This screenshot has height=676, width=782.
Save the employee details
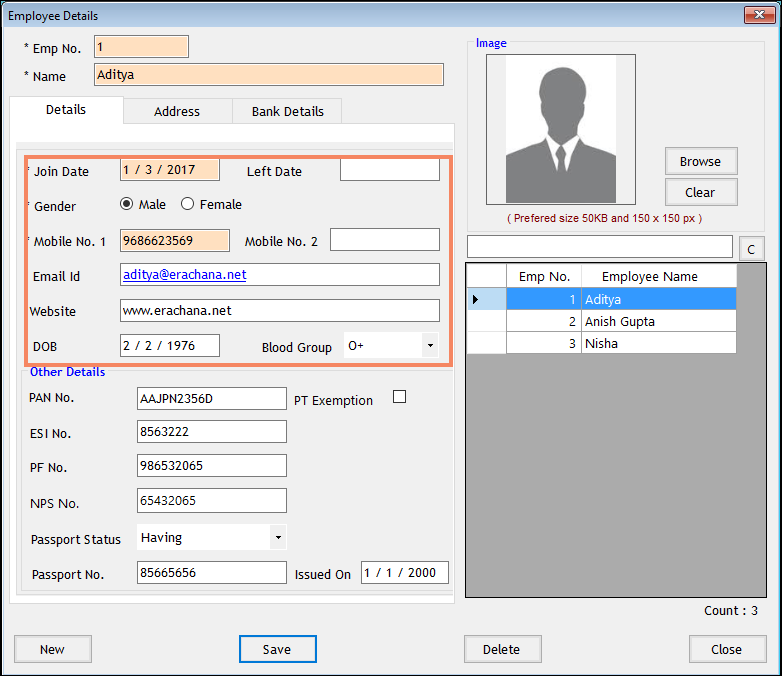click(277, 649)
